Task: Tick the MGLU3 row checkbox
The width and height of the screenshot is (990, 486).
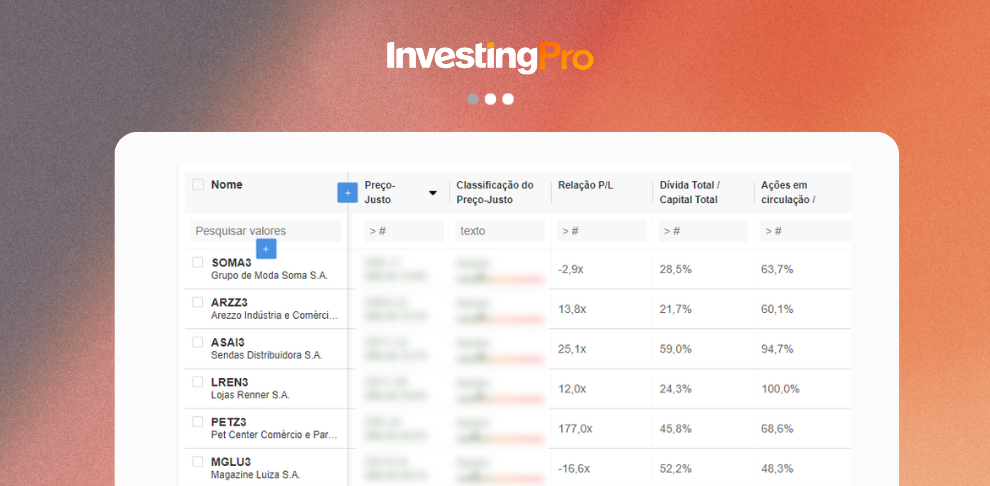Action: click(x=198, y=461)
